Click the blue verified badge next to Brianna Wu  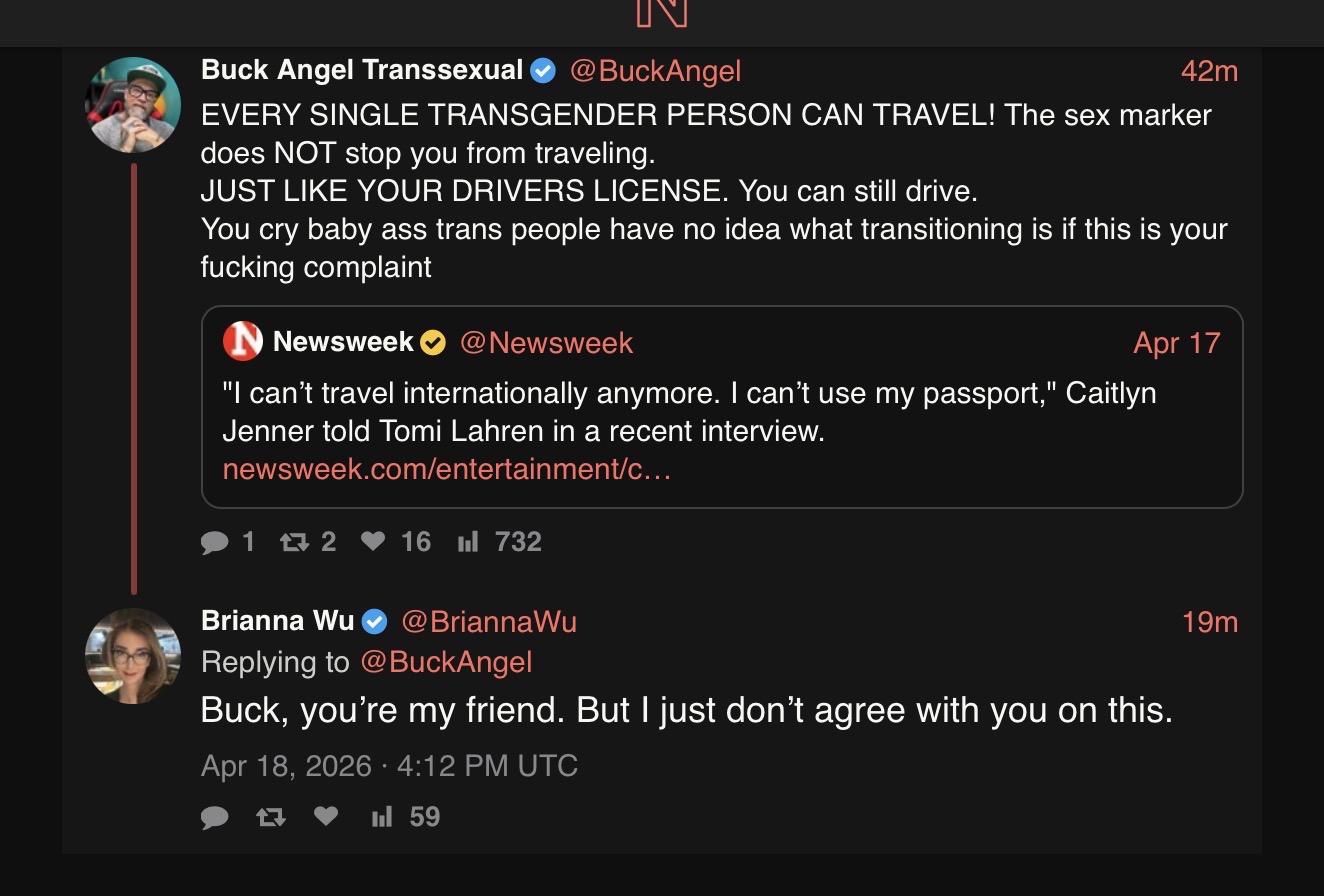click(x=374, y=622)
